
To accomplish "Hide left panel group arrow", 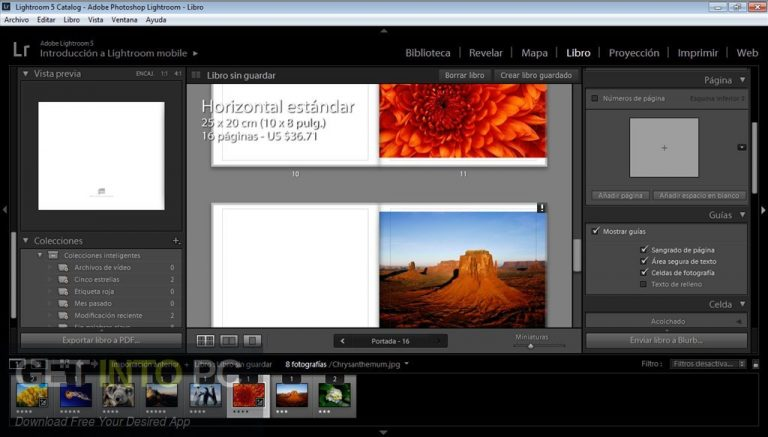I will 4,210.
